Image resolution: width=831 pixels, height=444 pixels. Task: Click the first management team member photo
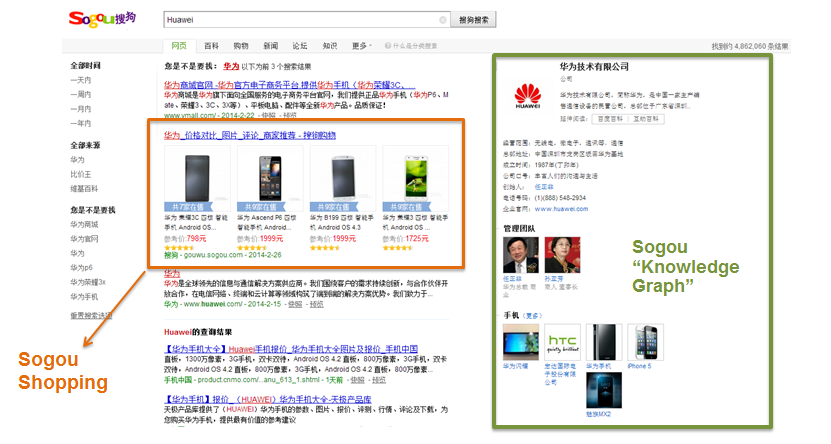521,255
